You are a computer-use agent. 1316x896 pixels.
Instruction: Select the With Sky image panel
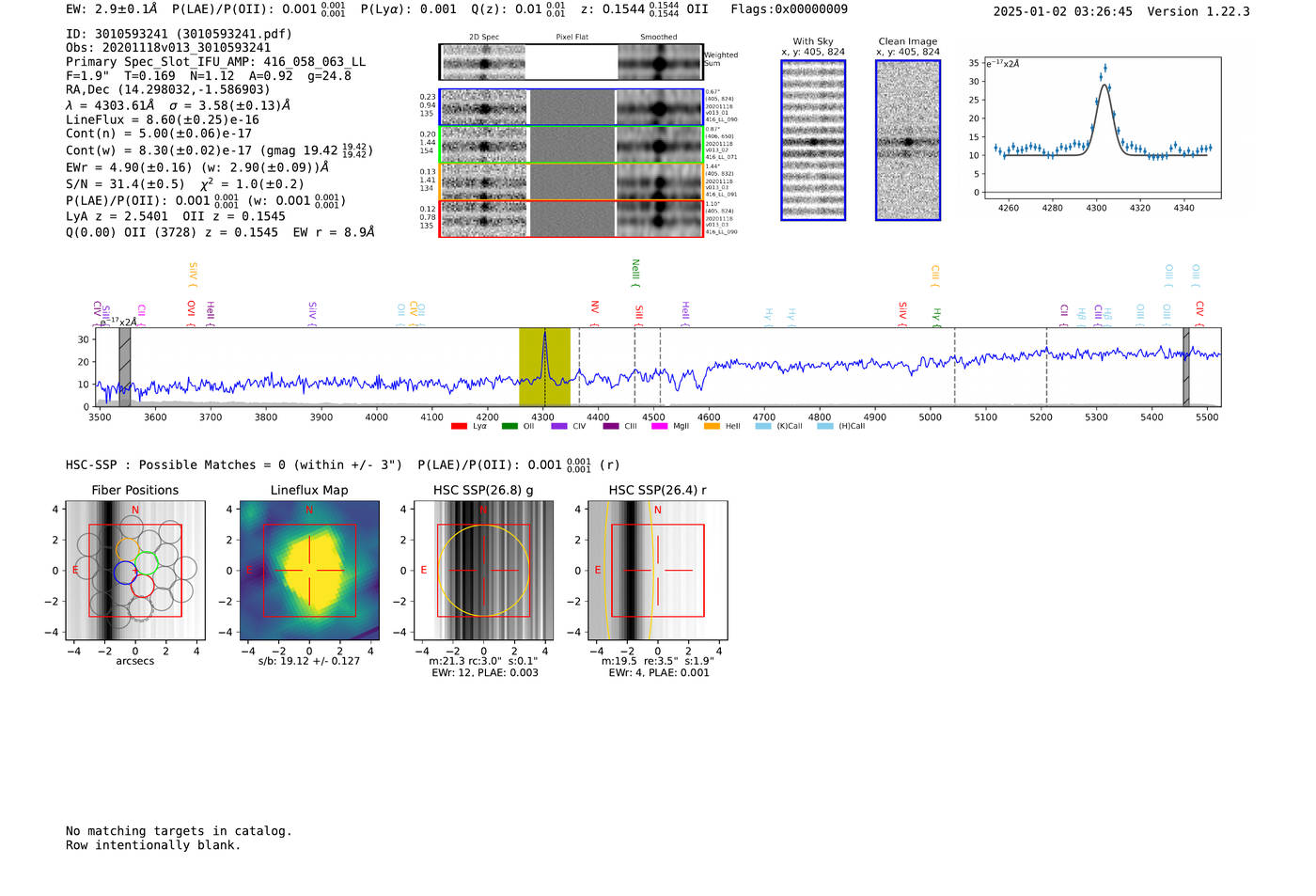(813, 140)
